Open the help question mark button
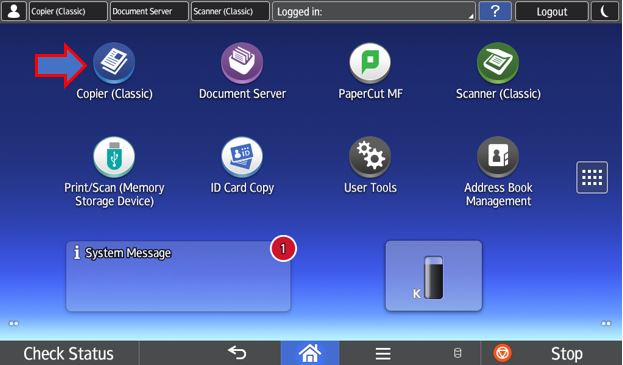Screen dimensions: 623x365 click(495, 11)
